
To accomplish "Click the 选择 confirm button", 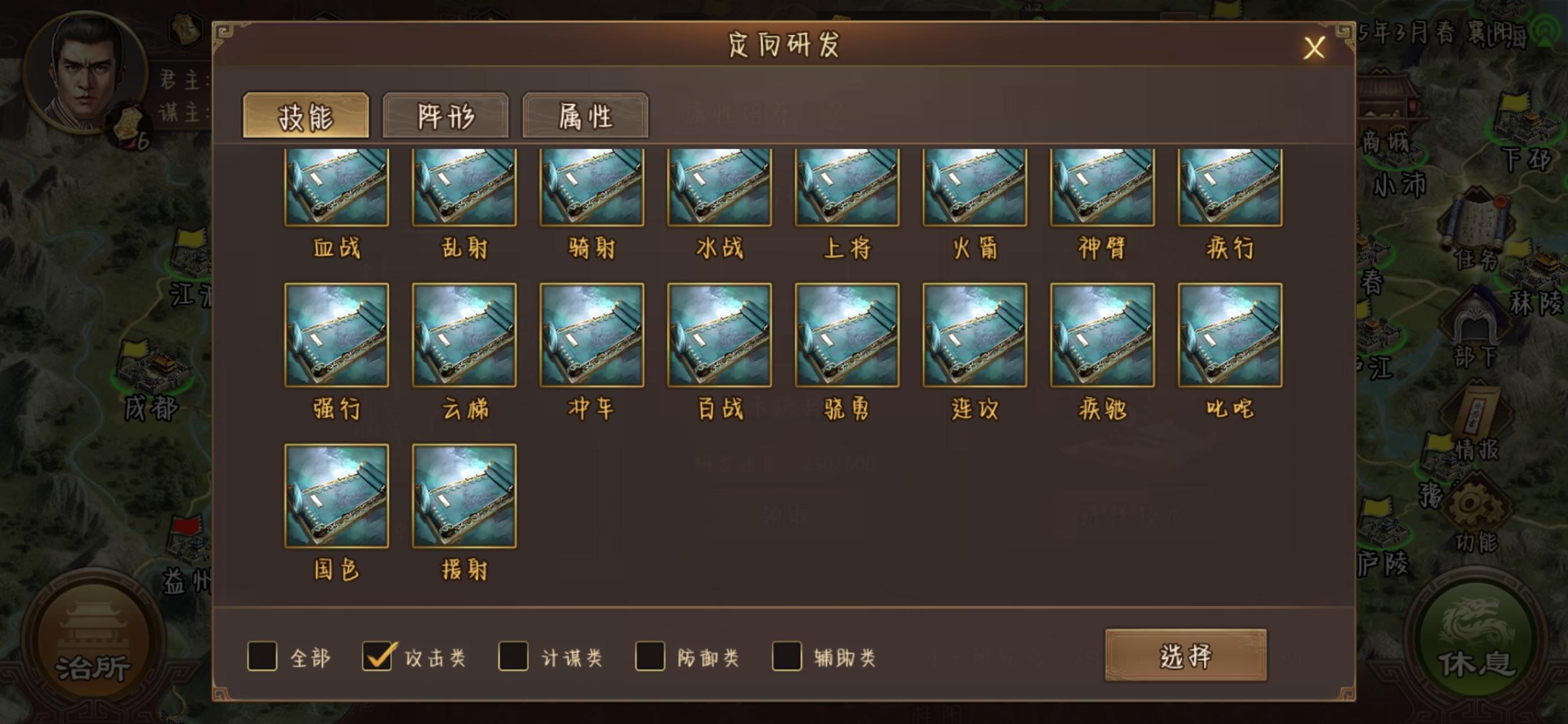I will pos(1186,655).
